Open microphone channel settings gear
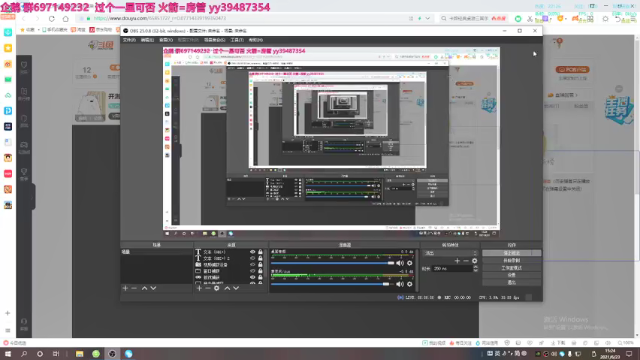The image size is (640, 360). 410,284
